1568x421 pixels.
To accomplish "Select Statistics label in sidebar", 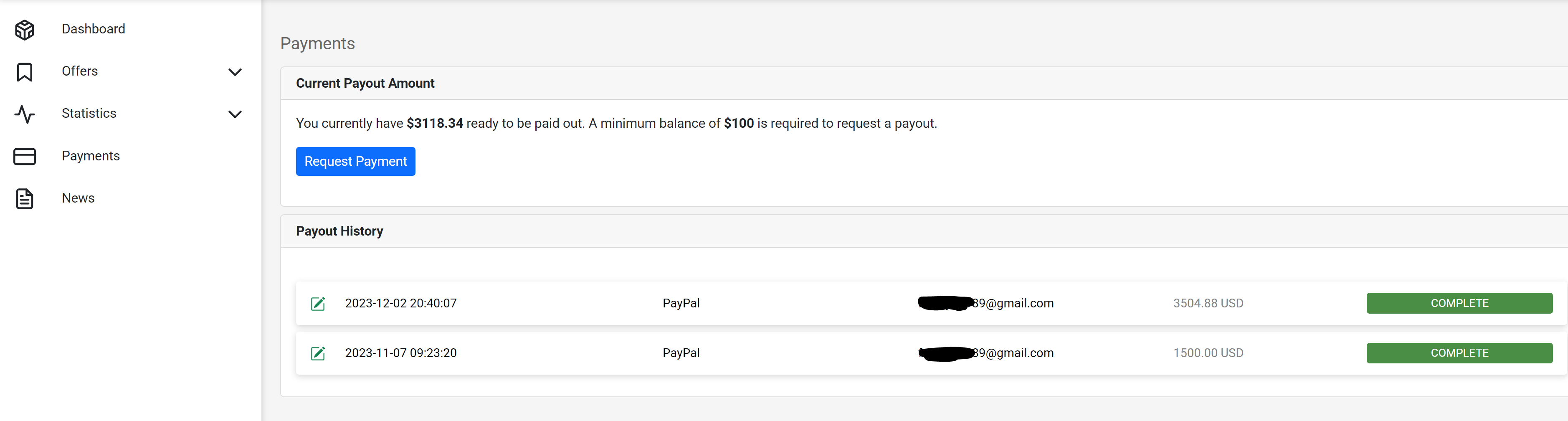I will 89,114.
